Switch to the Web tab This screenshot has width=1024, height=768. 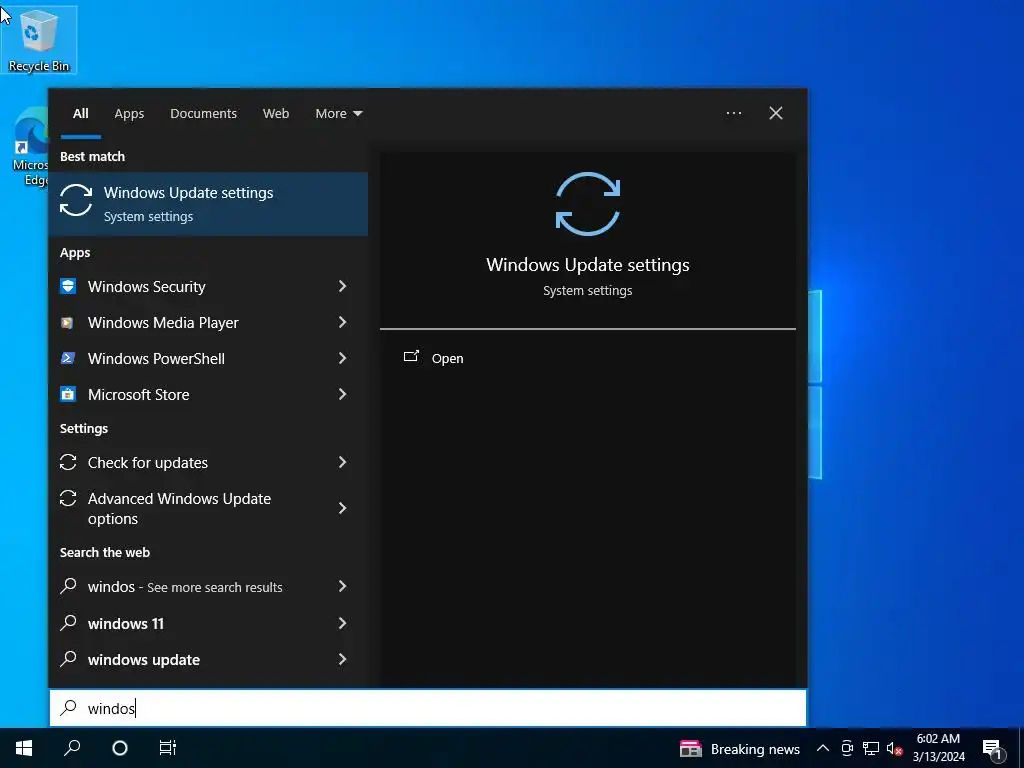tap(276, 114)
